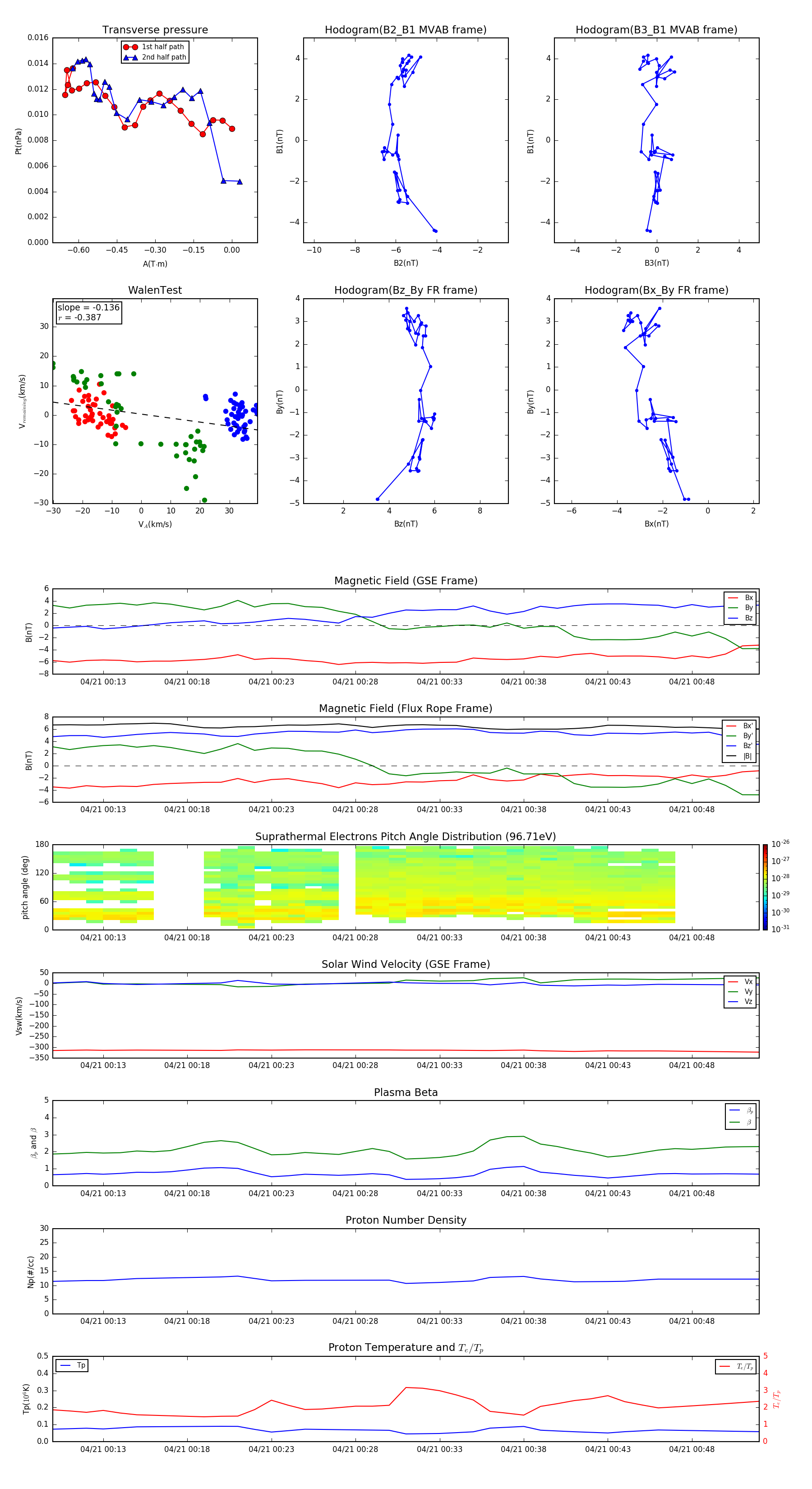Click the Vz legend entry in velocity plot
This screenshot has height=1489, width=812.
(740, 1002)
